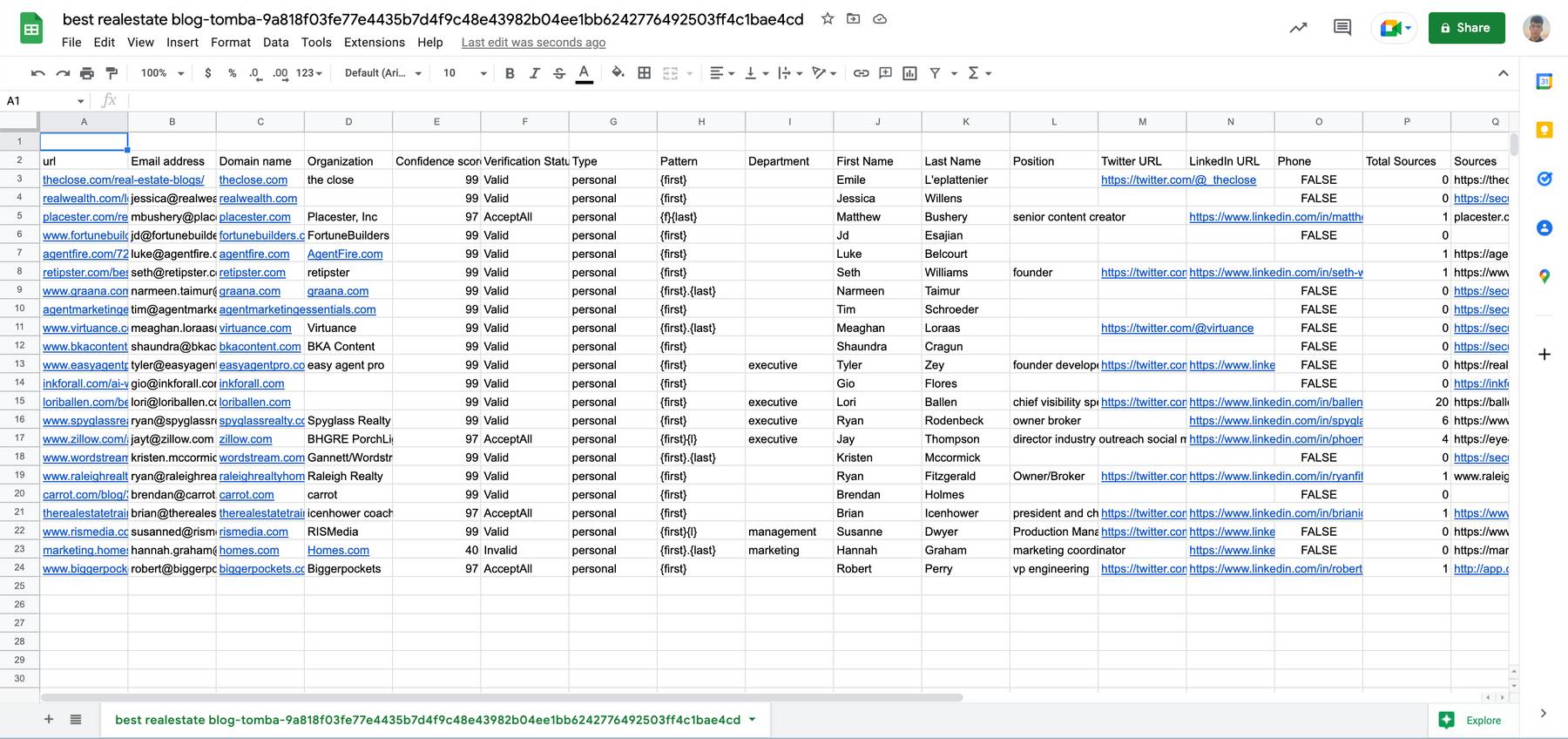Viewport: 1568px width, 739px height.
Task: Open Google Calendar side panel
Action: pos(1544,81)
